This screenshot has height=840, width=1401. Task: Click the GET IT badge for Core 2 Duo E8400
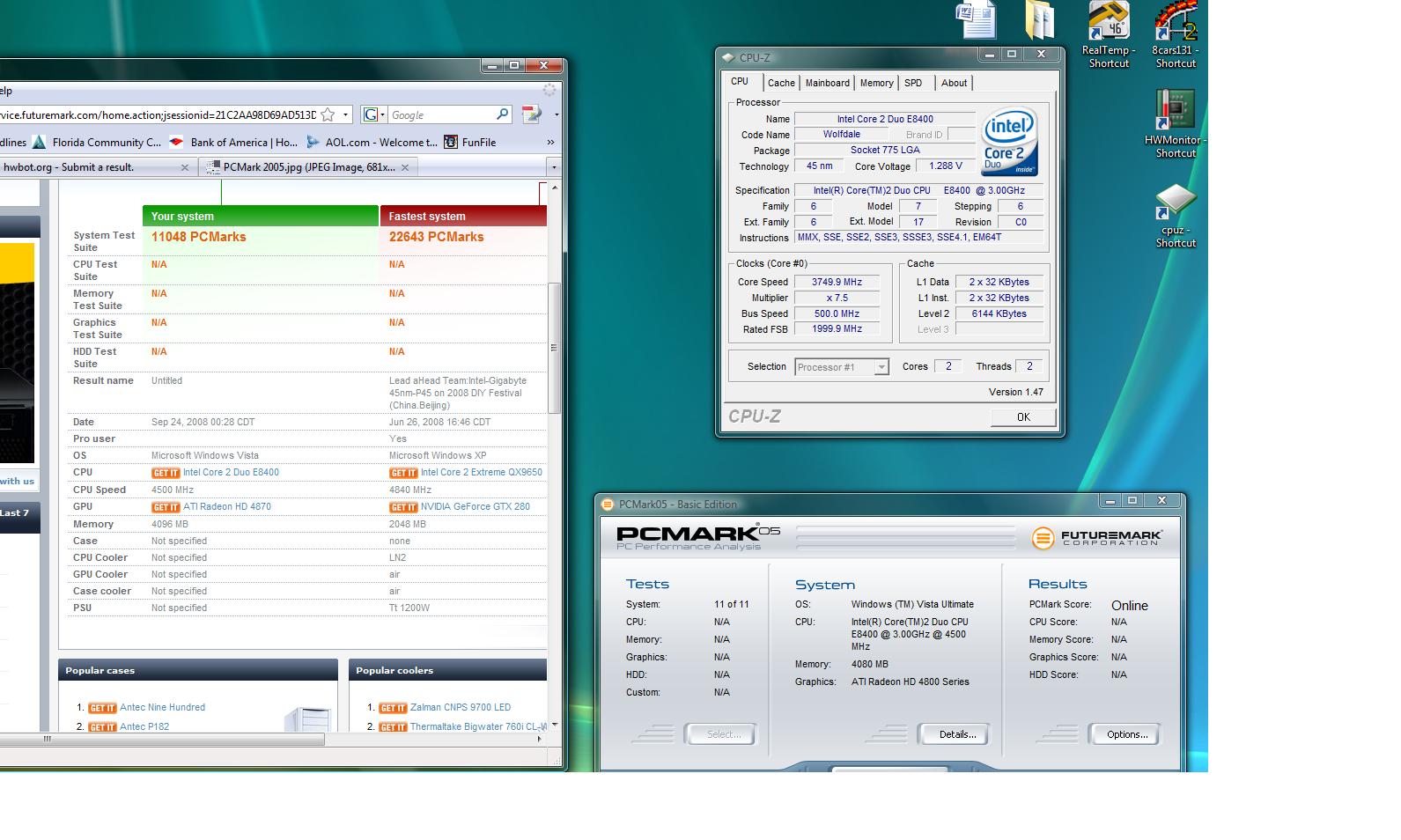point(166,473)
